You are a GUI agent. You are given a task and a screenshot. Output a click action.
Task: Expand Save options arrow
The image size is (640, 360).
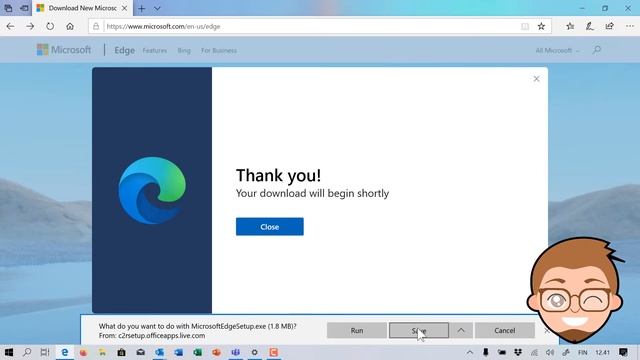[x=461, y=330]
